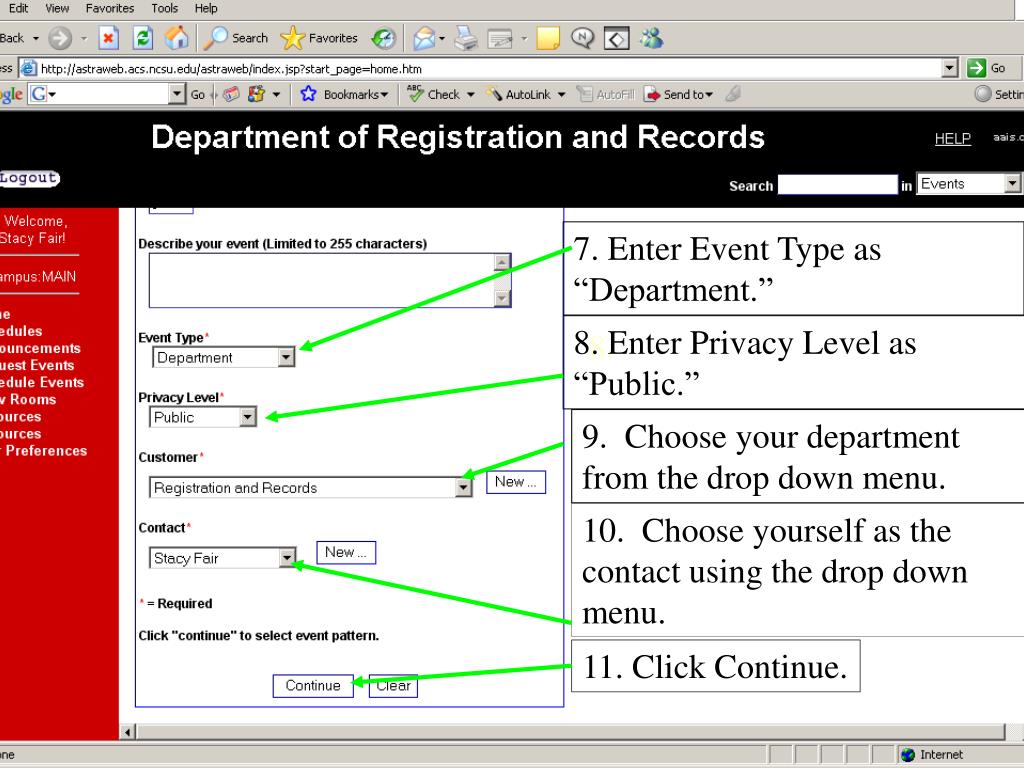Click the highlighter pen icon in Google toolbar
The height and width of the screenshot is (768, 1024).
click(x=733, y=94)
